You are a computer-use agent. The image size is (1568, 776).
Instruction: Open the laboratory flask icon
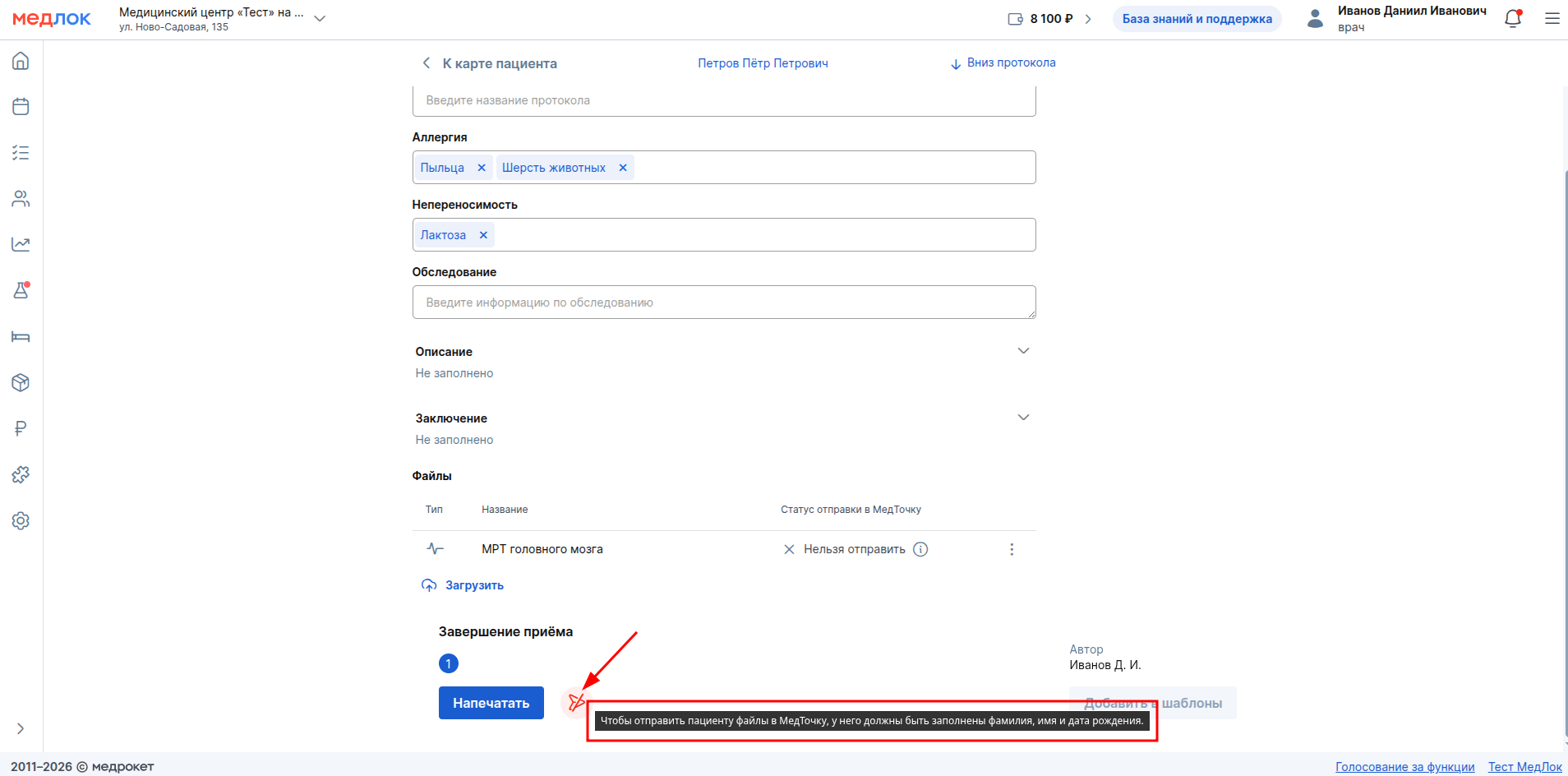(21, 291)
